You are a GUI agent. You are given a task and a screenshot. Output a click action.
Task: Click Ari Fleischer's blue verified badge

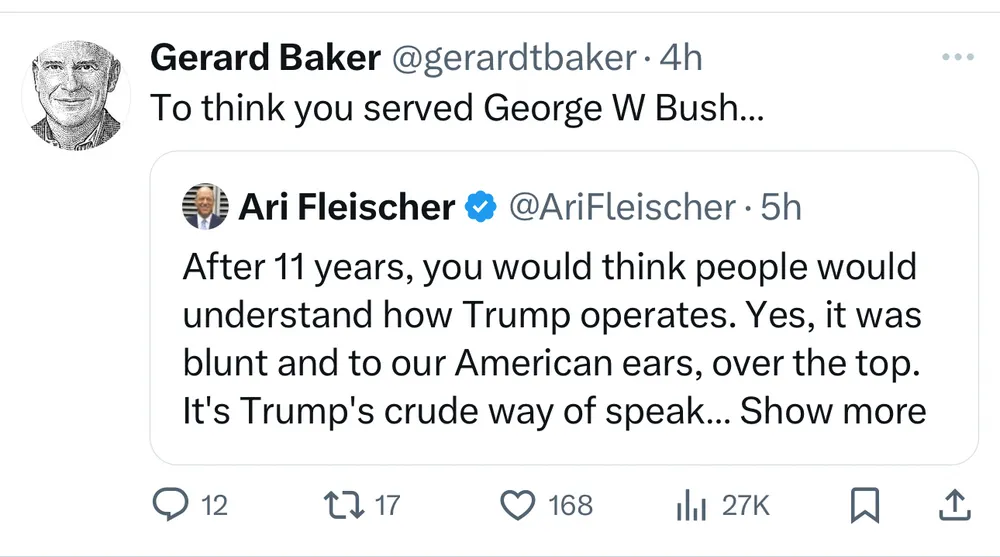[x=482, y=207]
